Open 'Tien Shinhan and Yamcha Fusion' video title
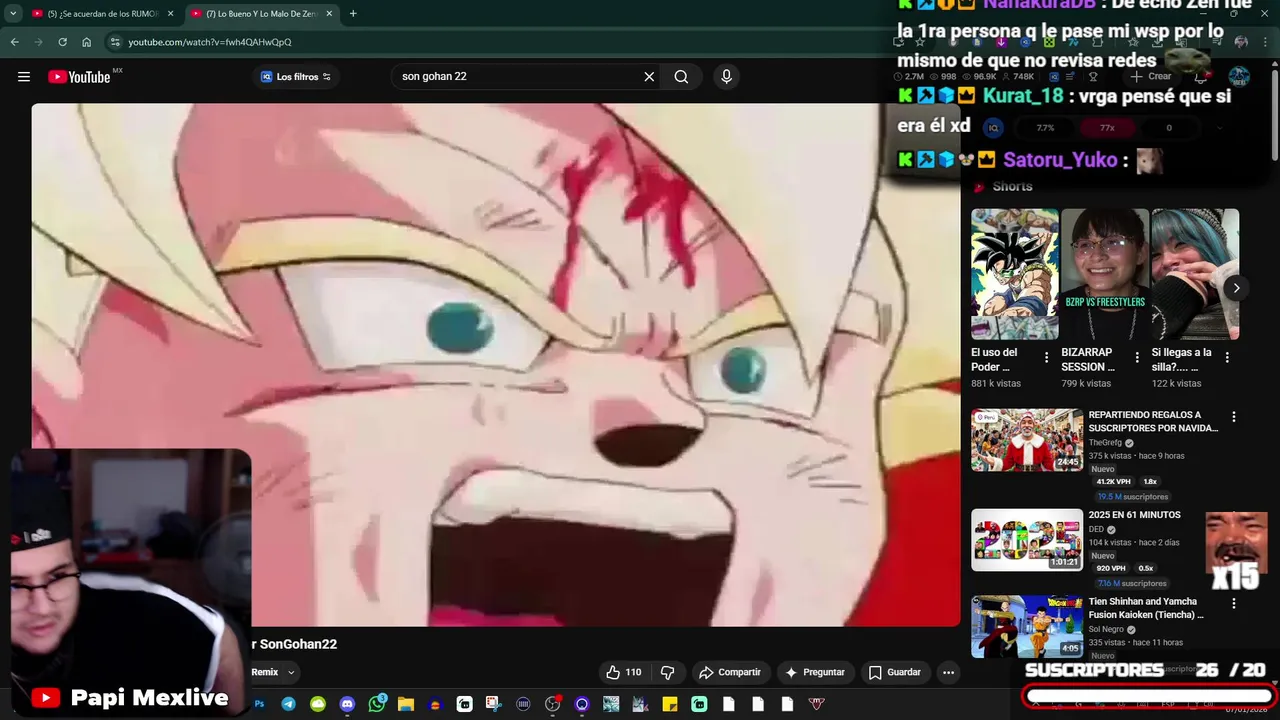 pyautogui.click(x=1146, y=608)
